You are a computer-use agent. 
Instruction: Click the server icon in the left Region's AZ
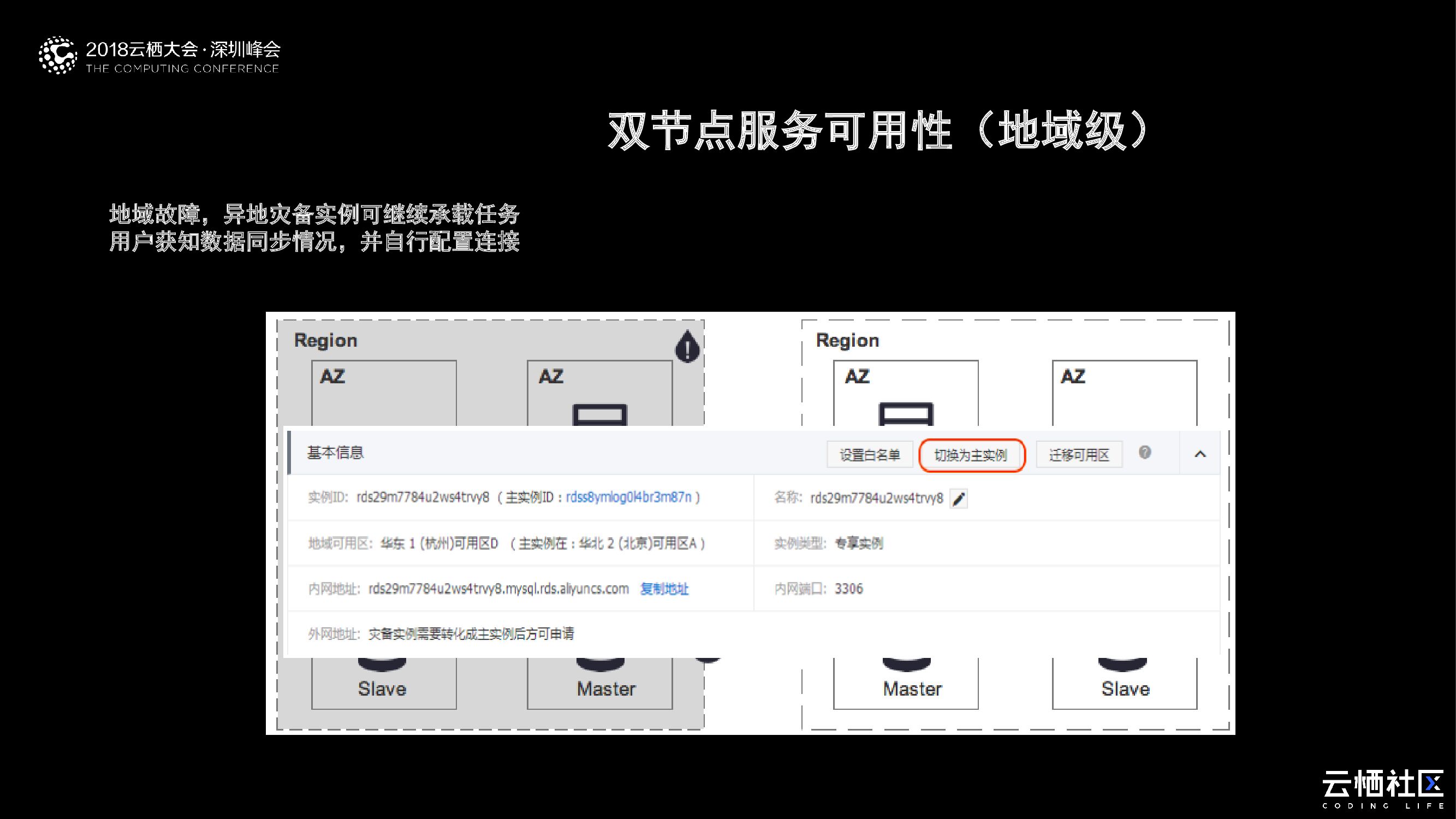[x=599, y=414]
